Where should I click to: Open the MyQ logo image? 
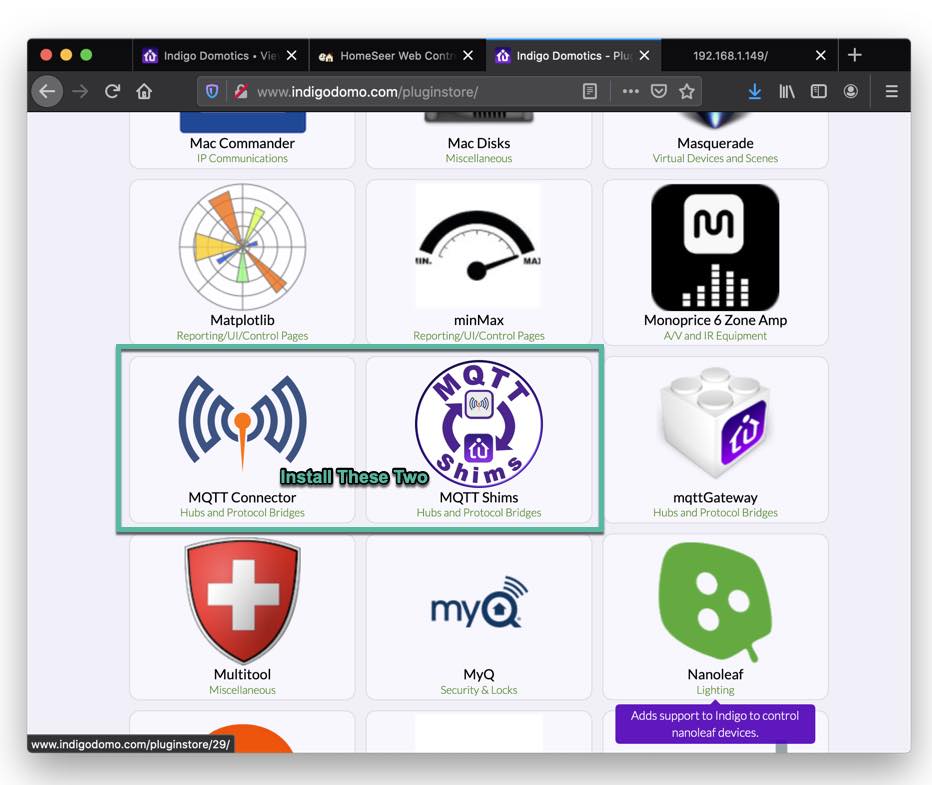pyautogui.click(x=478, y=602)
